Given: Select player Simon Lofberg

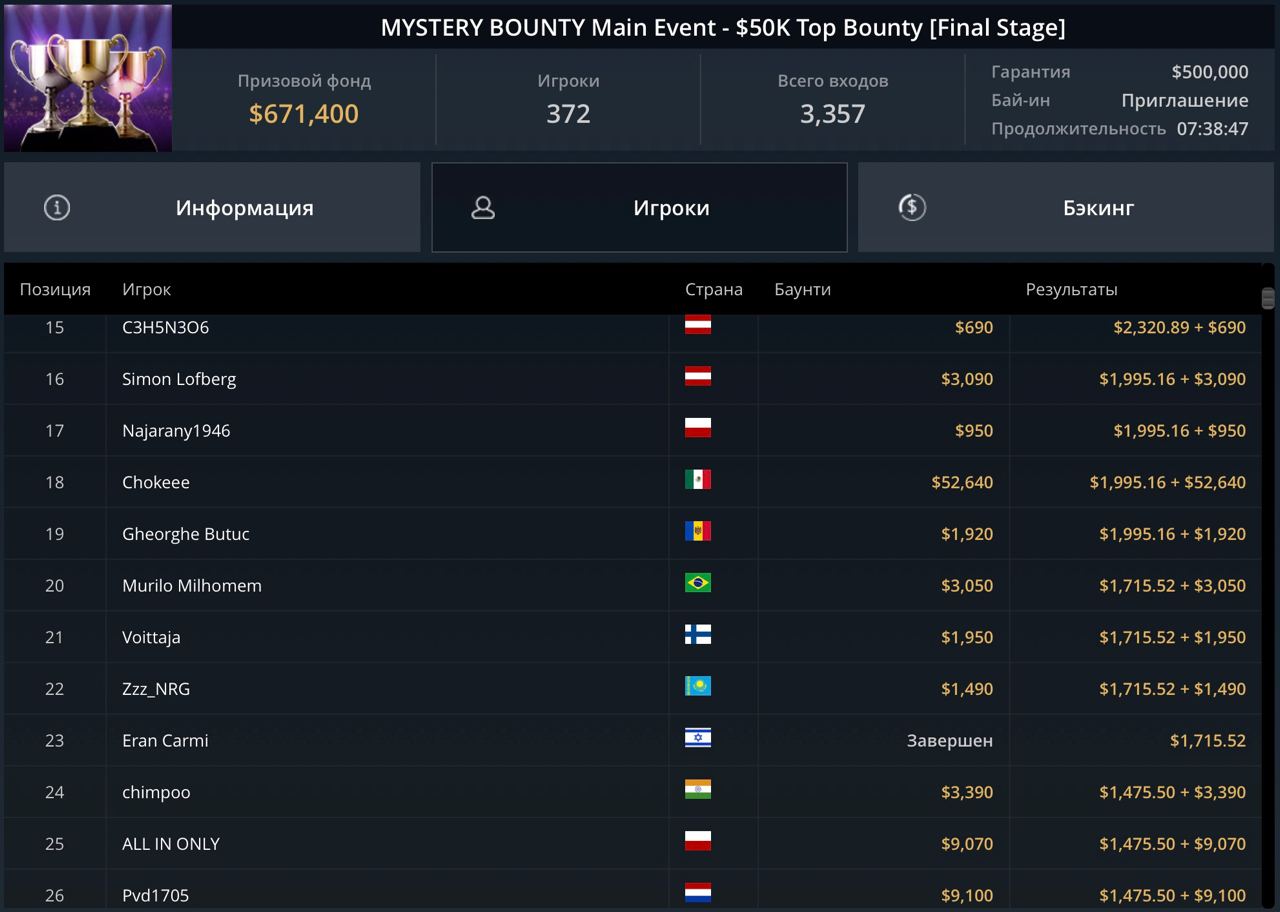Looking at the screenshot, I should [x=179, y=379].
